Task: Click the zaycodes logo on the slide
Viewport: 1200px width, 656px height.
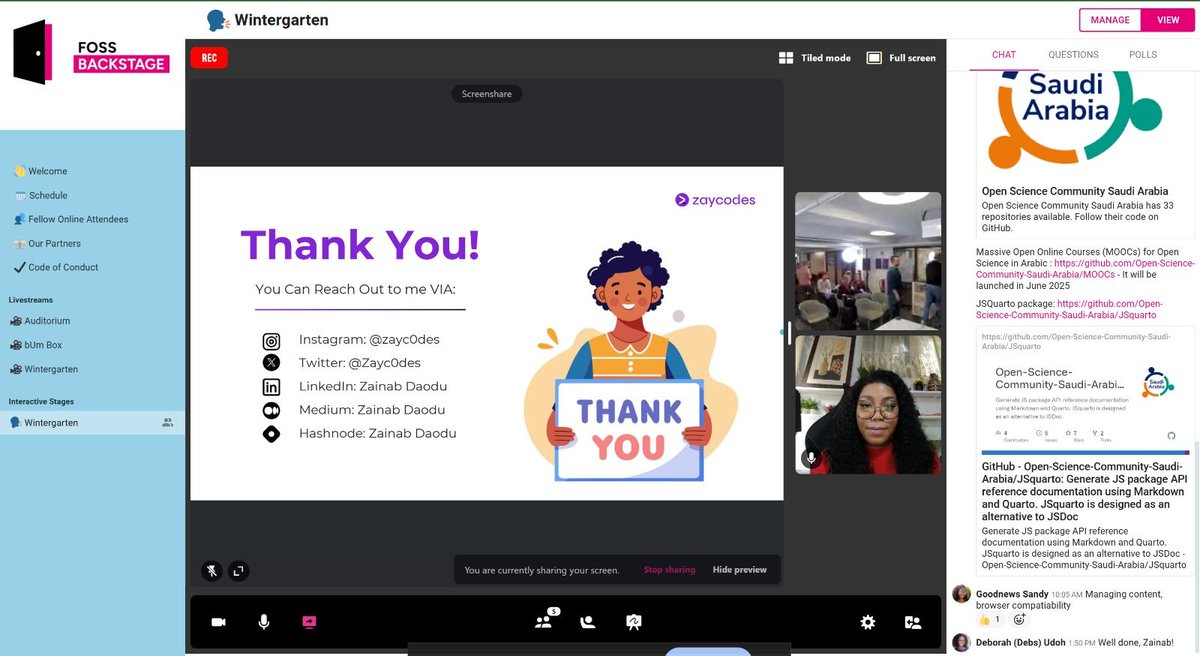Action: [716, 200]
